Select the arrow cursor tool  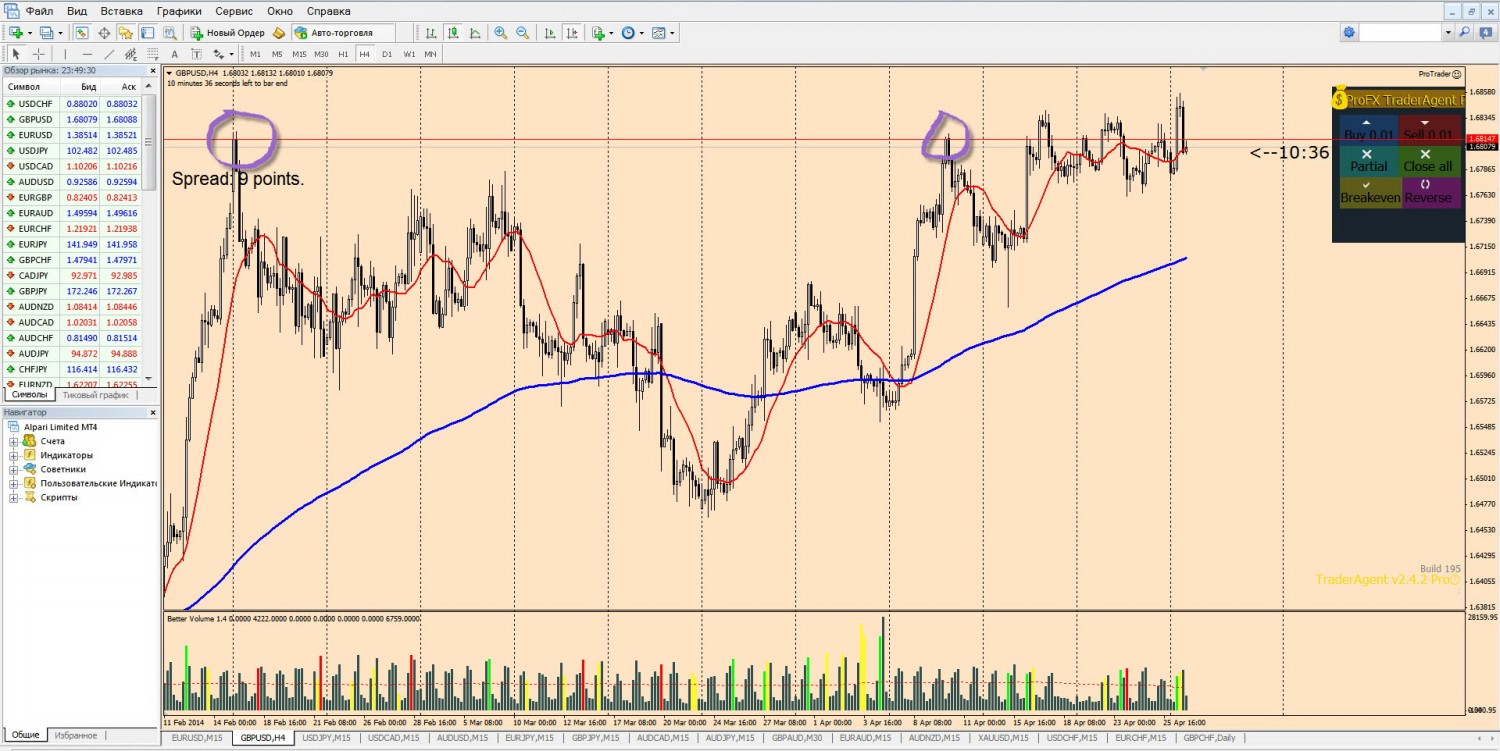16,54
